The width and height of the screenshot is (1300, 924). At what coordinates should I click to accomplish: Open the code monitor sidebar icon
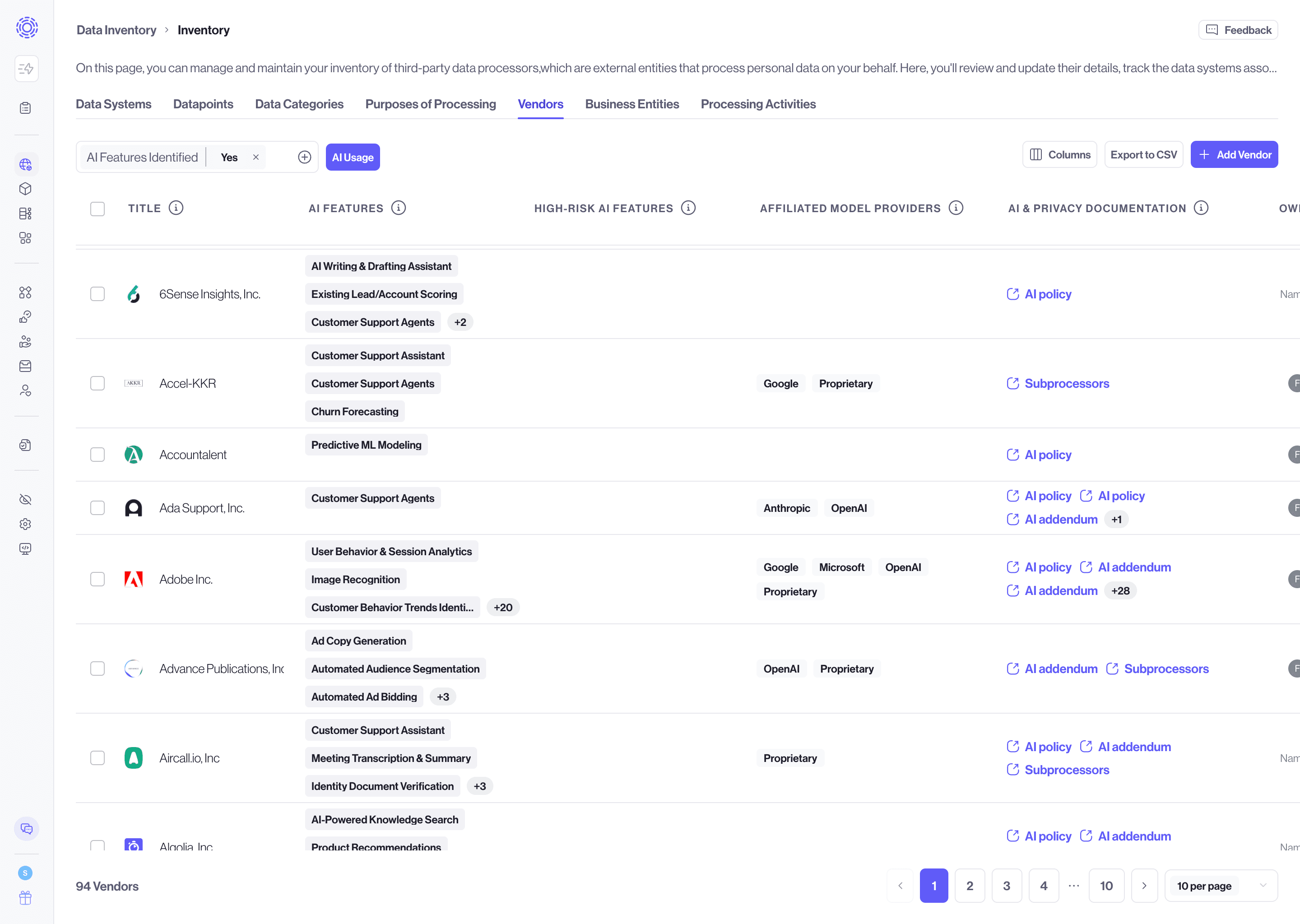click(x=26, y=548)
